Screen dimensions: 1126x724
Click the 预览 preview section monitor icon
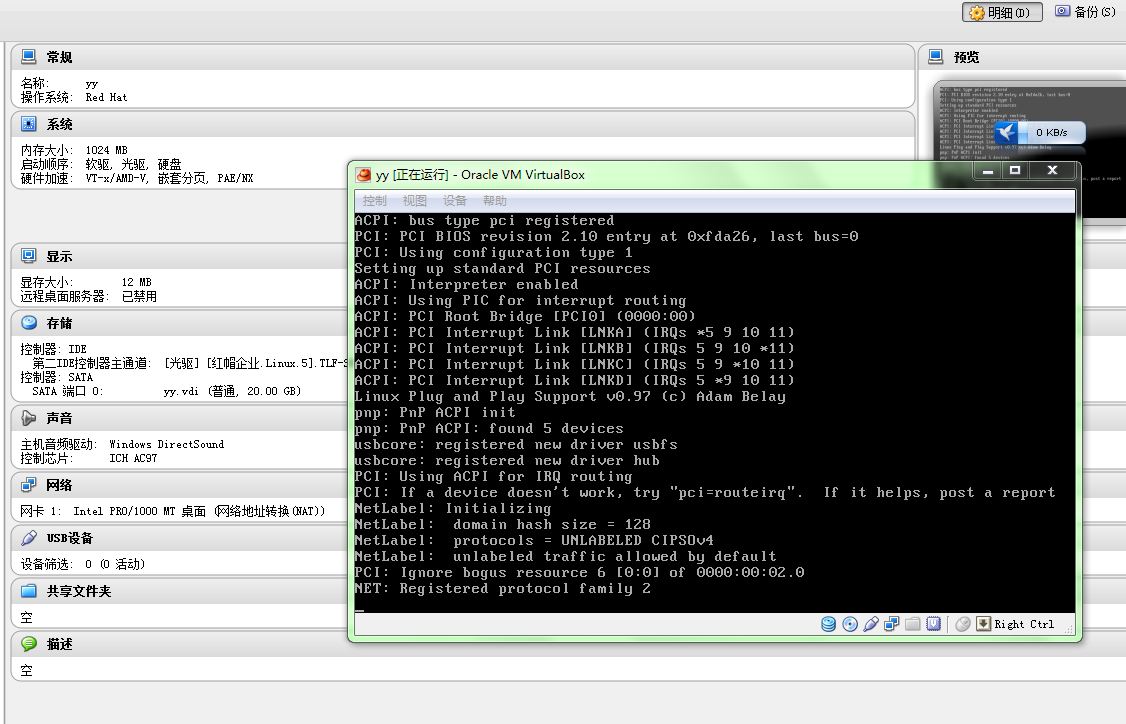(x=936, y=56)
